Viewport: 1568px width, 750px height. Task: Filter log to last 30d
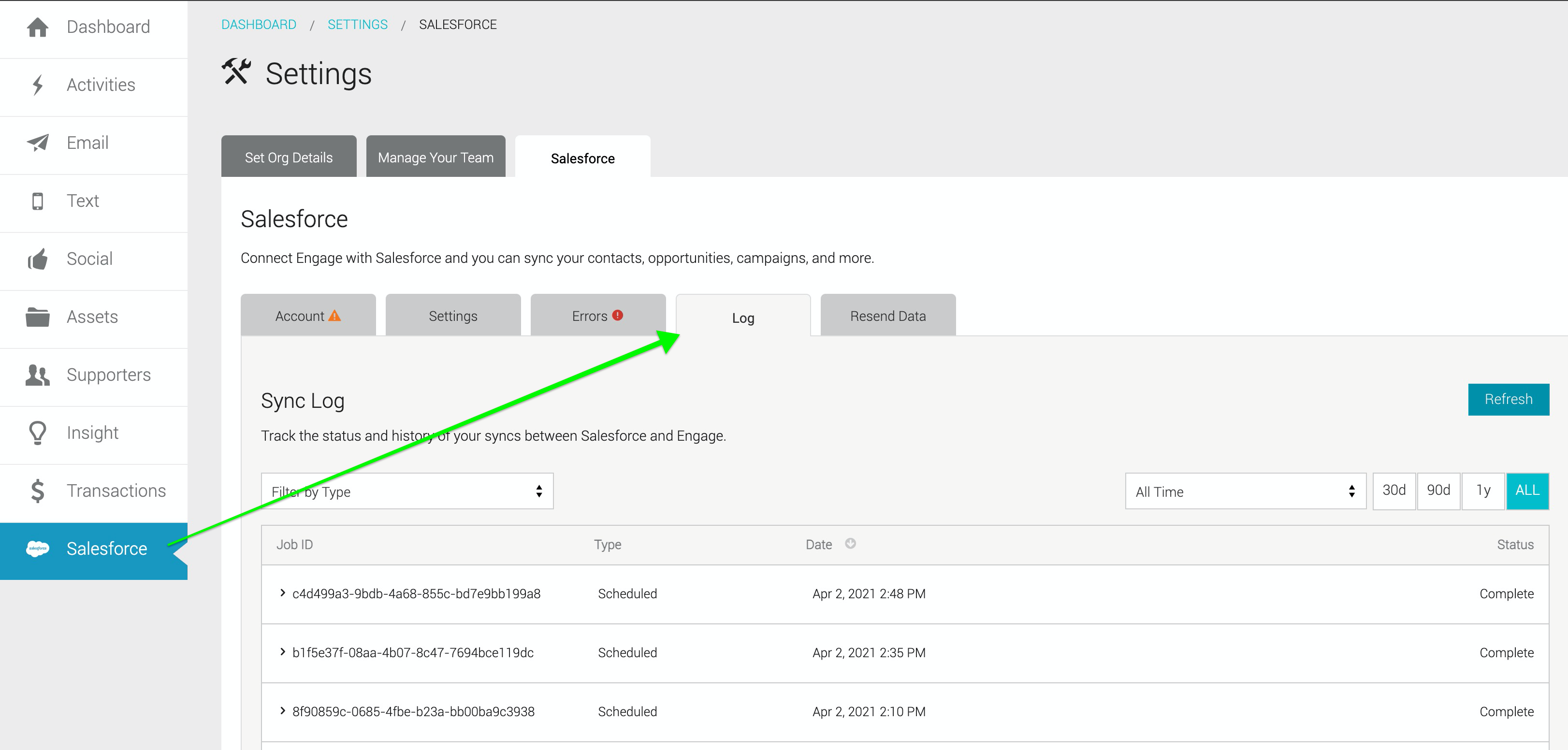pos(1394,490)
